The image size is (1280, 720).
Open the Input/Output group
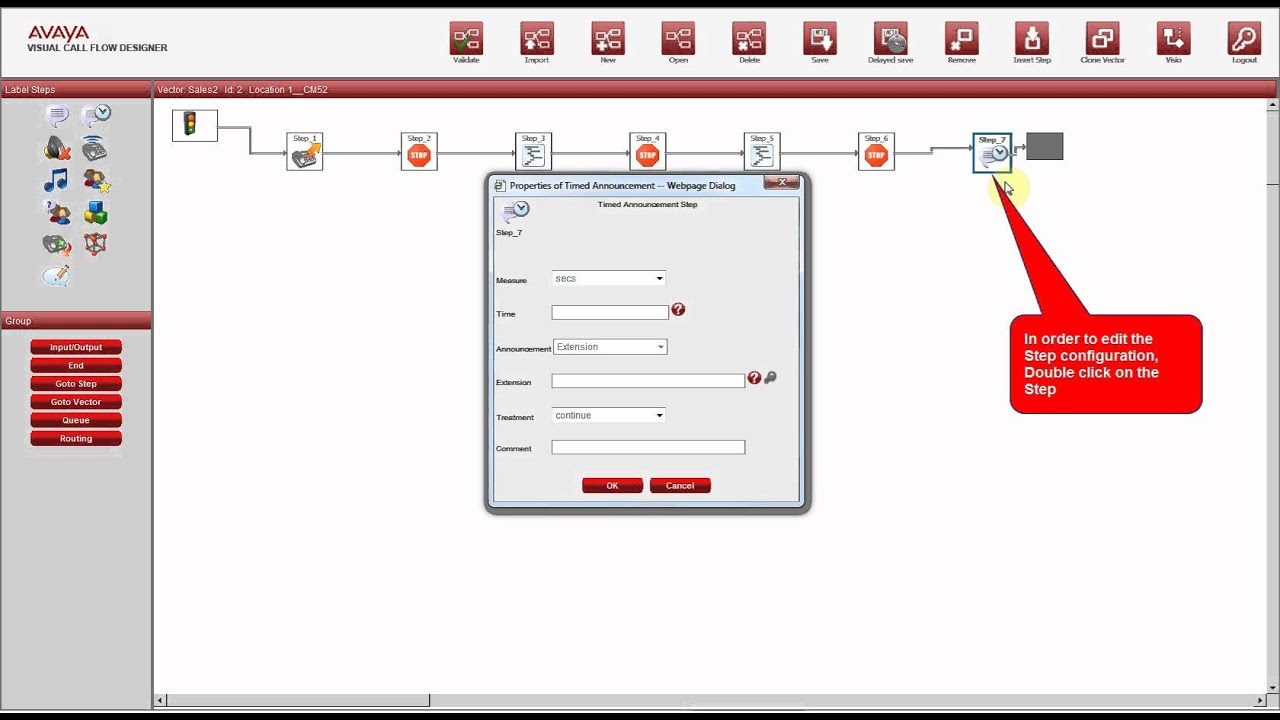(x=76, y=347)
